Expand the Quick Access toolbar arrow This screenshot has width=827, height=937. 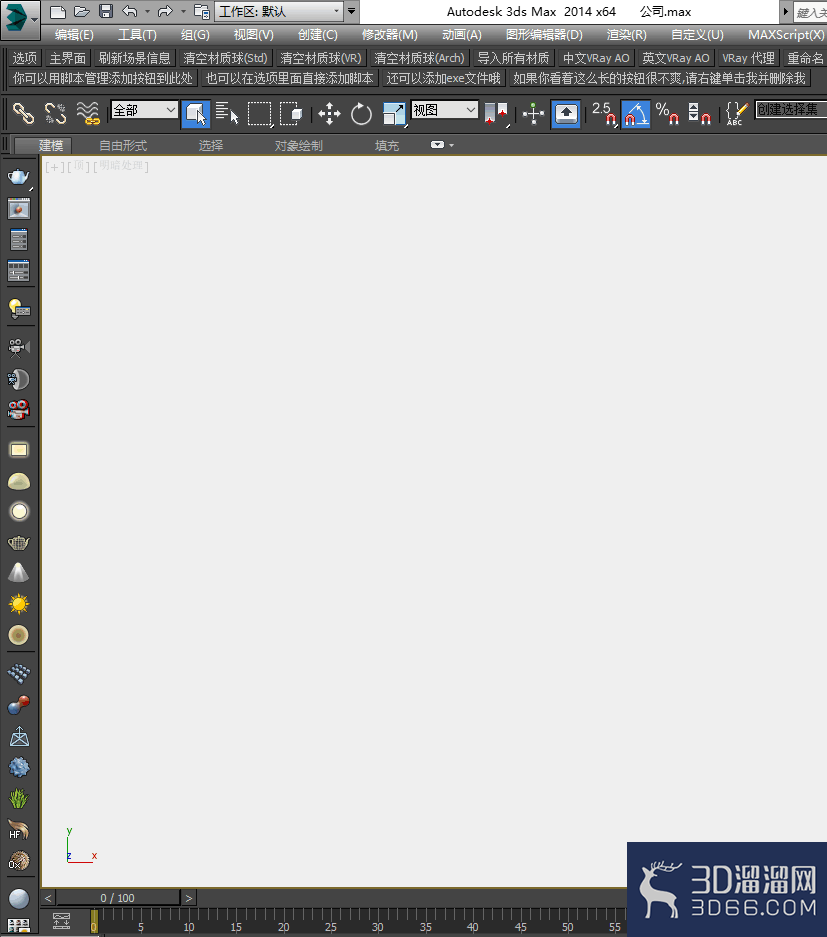coord(351,11)
